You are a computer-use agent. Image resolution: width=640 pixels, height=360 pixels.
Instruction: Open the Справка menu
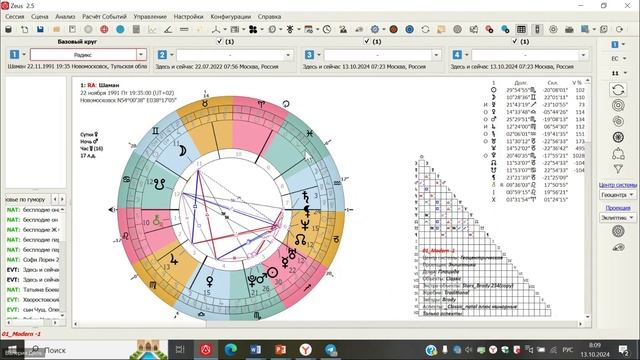pyautogui.click(x=269, y=17)
